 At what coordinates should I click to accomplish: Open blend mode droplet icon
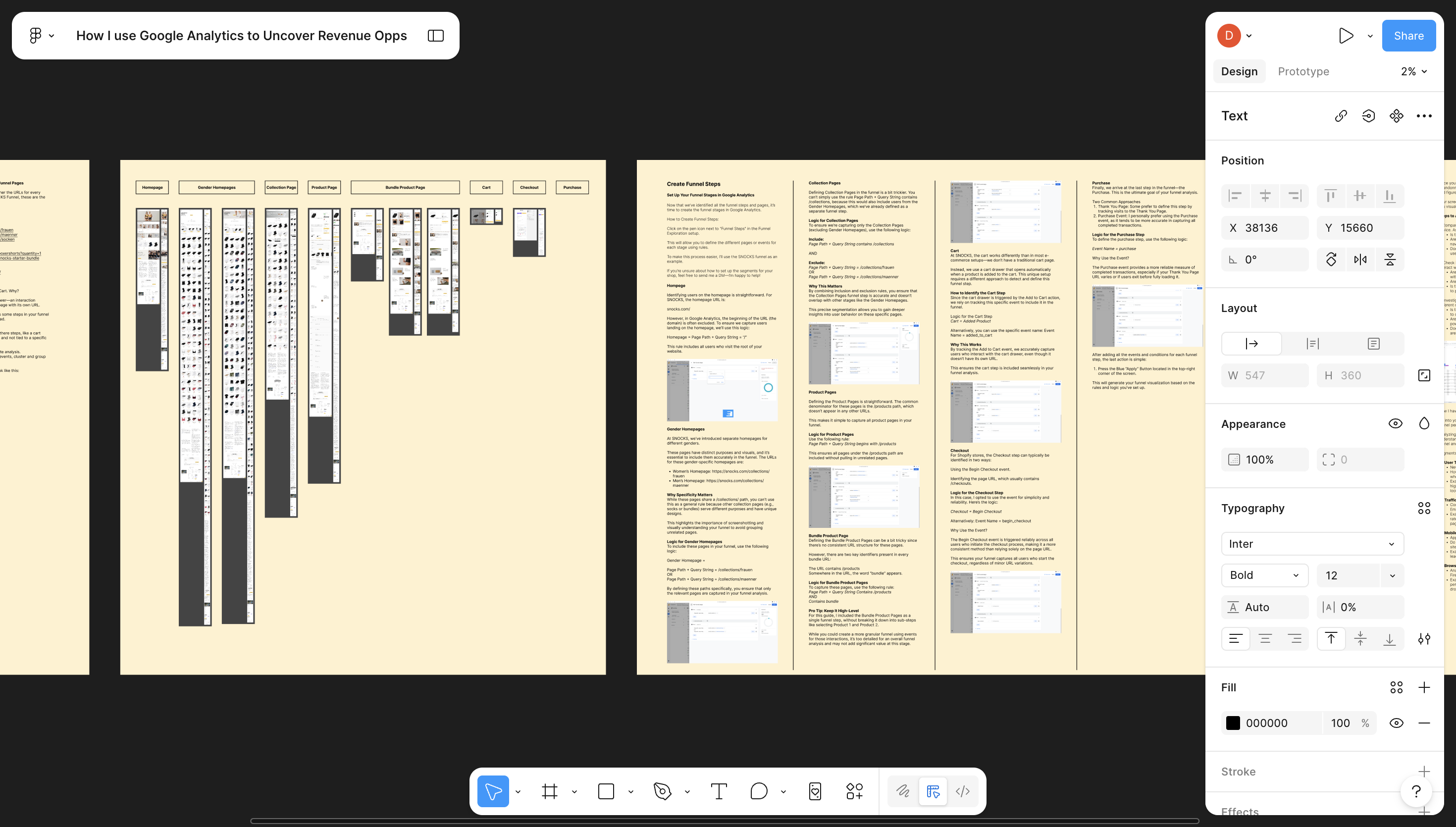pyautogui.click(x=1424, y=424)
